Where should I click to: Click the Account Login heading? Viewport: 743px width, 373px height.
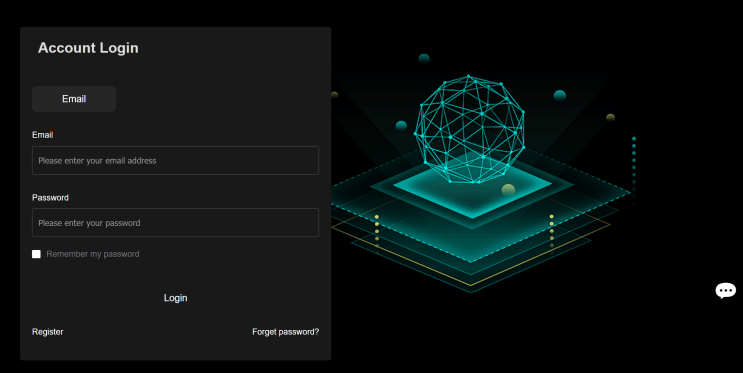88,48
